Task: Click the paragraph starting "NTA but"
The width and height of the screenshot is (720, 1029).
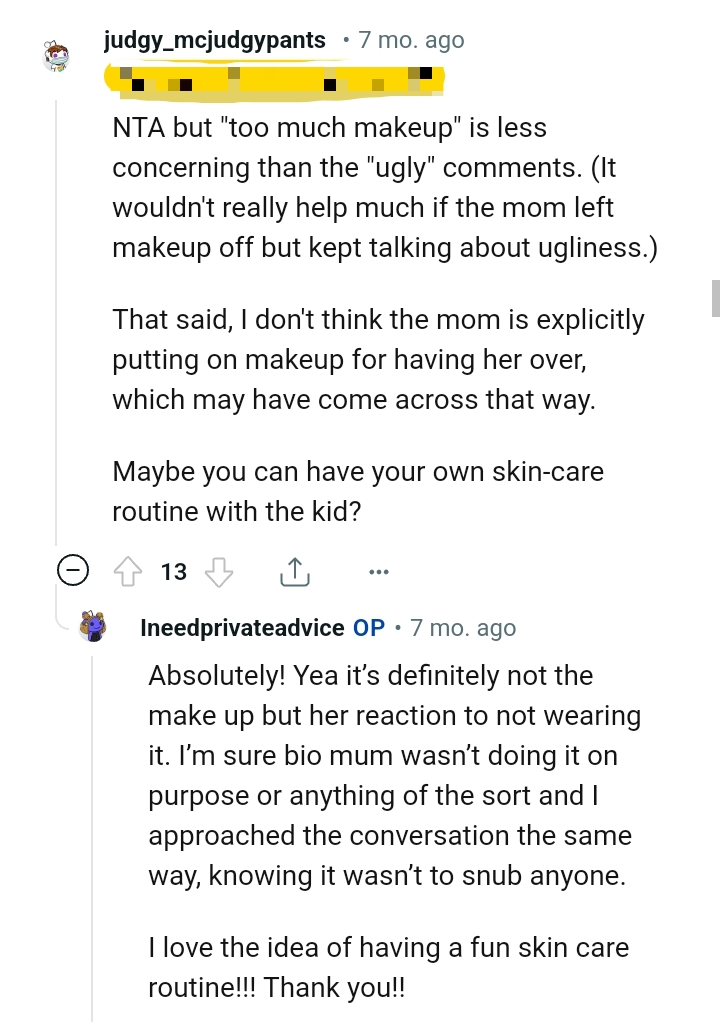Action: [x=384, y=187]
